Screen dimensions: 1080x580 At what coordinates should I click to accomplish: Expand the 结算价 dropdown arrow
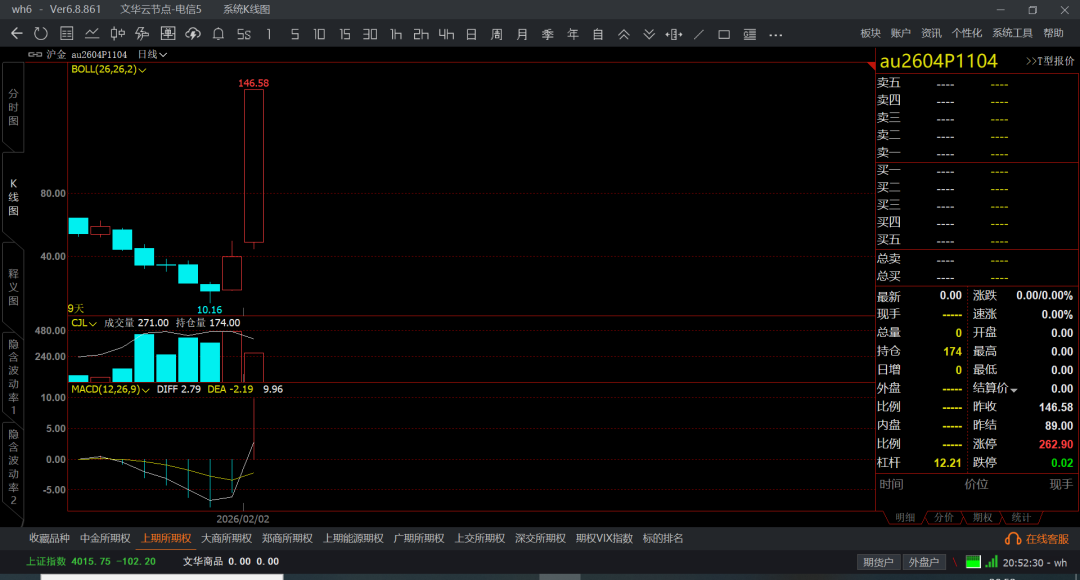click(x=1014, y=390)
